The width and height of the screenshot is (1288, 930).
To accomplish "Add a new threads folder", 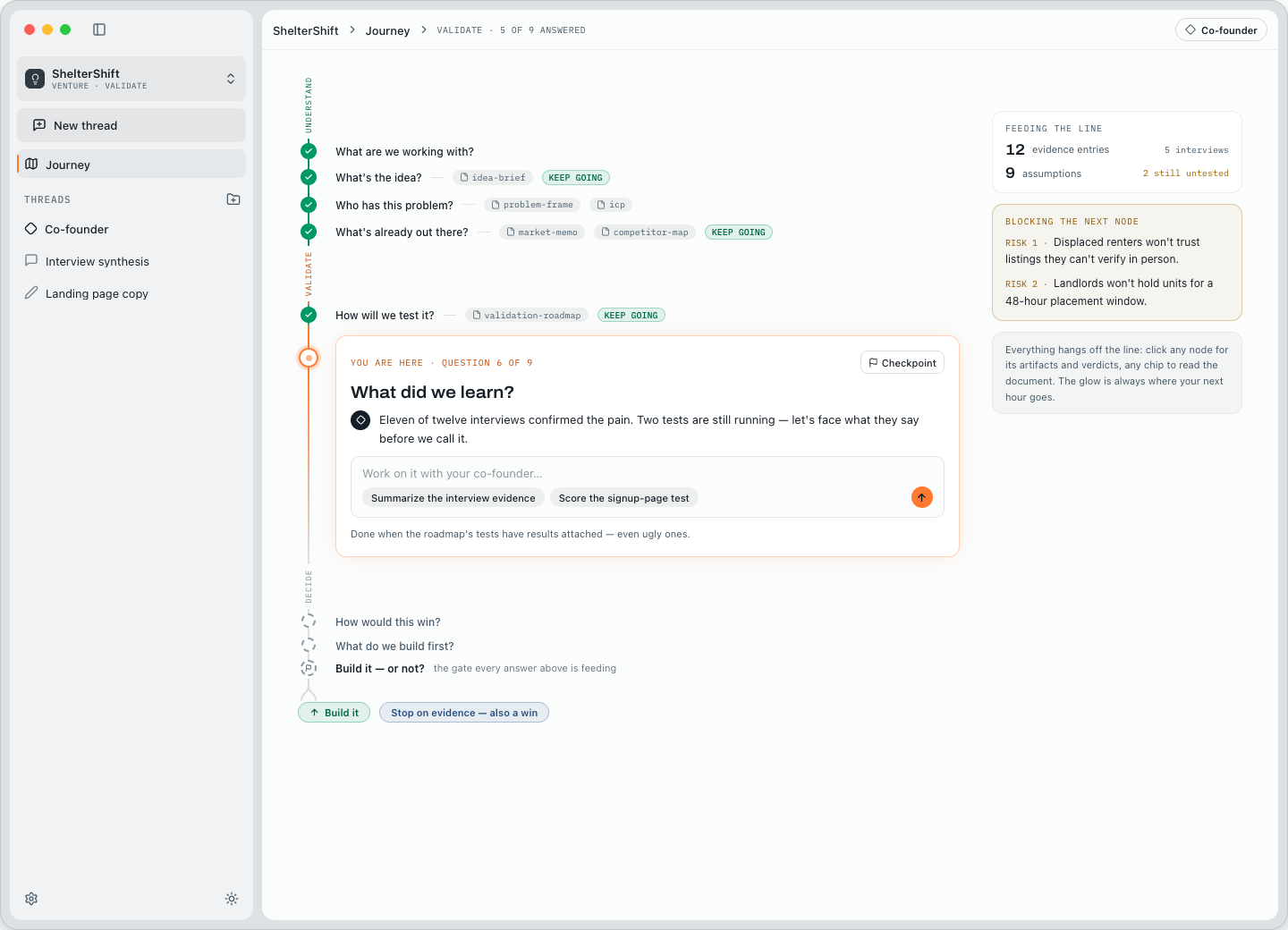I will point(233,199).
